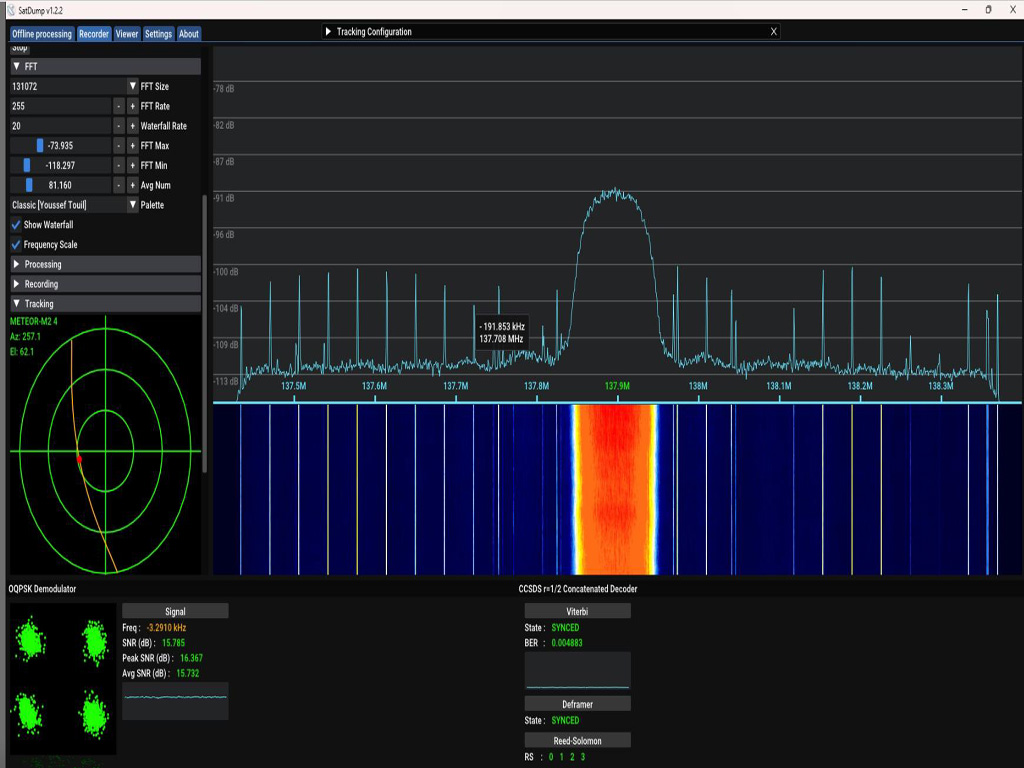
Task: Click the Peak SNR 16.367 value
Action: pyautogui.click(x=191, y=658)
